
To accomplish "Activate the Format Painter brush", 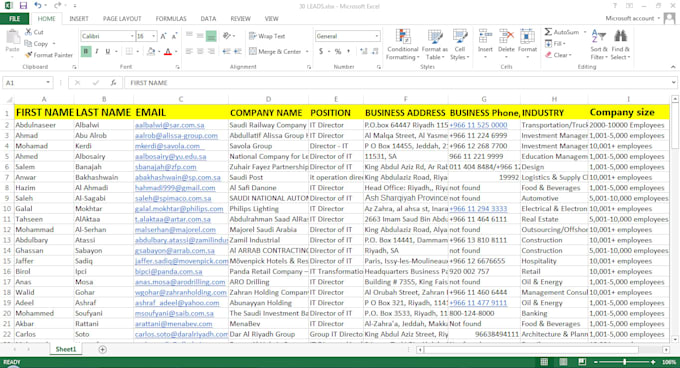I will point(29,55).
